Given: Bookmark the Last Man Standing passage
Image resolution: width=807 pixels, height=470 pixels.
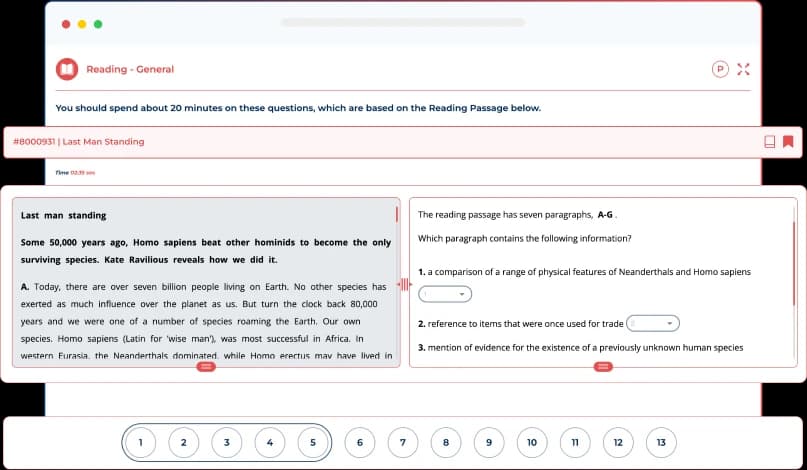Looking at the screenshot, I should click(x=788, y=142).
